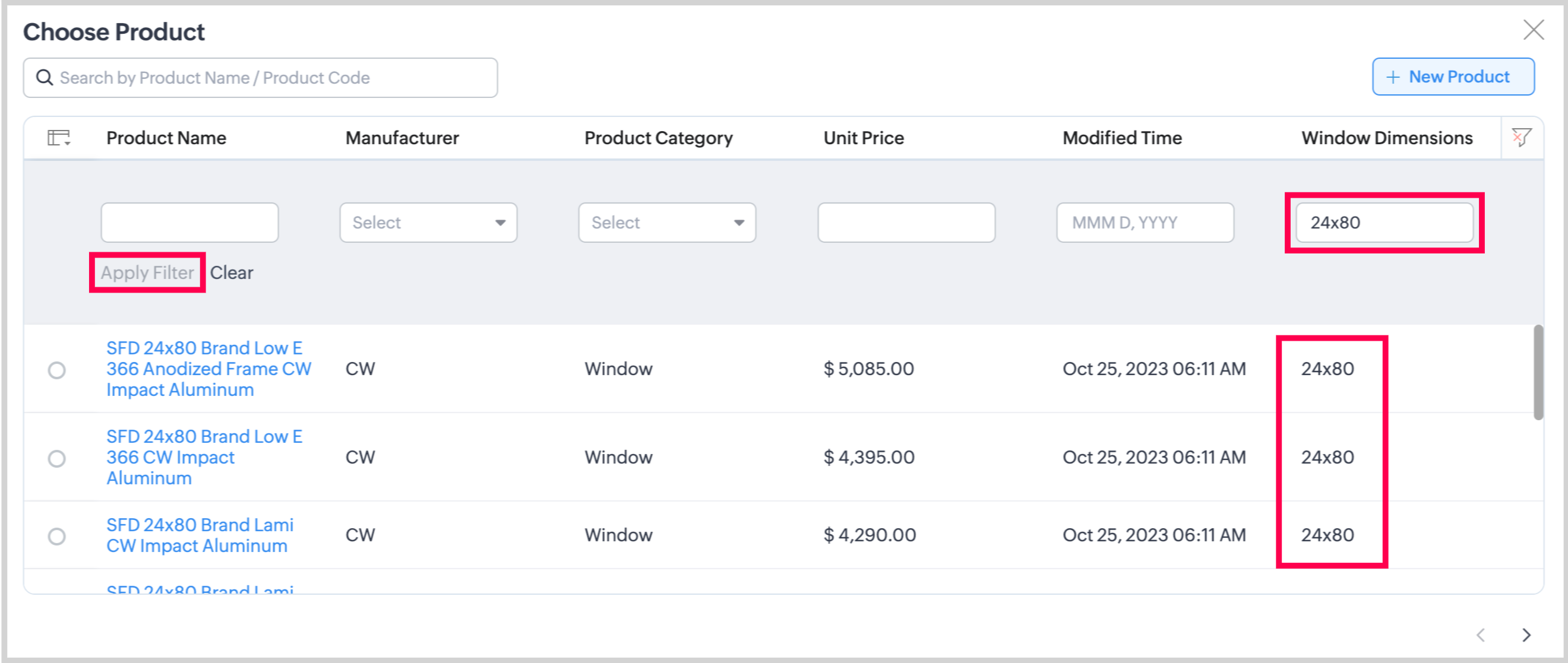Click the Window Dimensions filter field
The width and height of the screenshot is (1568, 663).
coord(1383,223)
